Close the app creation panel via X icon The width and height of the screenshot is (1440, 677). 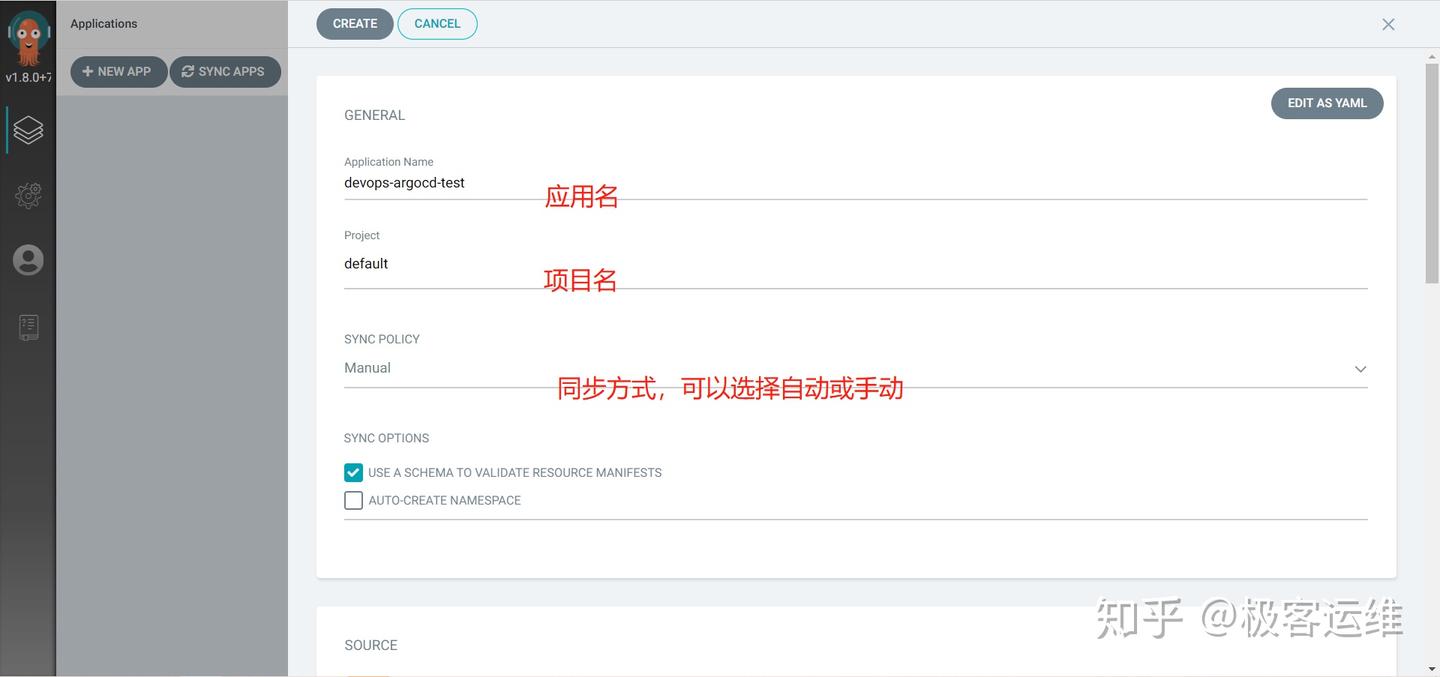pos(1388,24)
